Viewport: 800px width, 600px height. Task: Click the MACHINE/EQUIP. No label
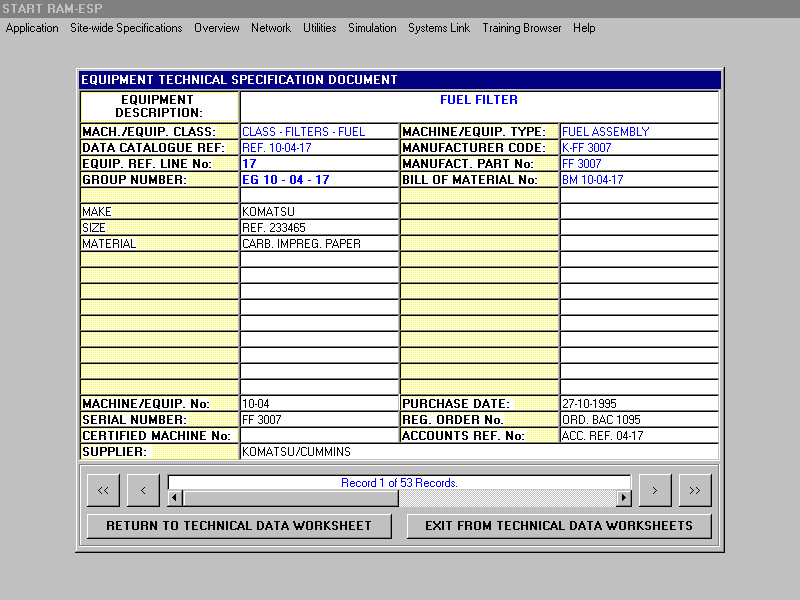(x=159, y=404)
